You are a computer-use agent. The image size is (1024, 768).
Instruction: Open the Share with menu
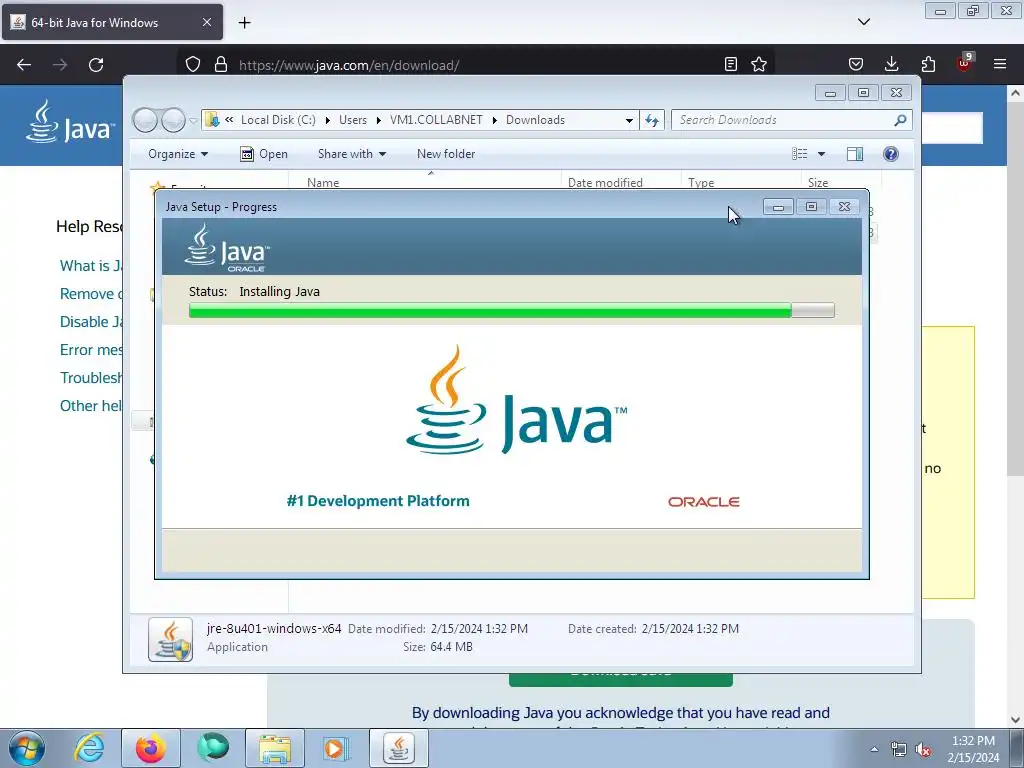click(351, 154)
